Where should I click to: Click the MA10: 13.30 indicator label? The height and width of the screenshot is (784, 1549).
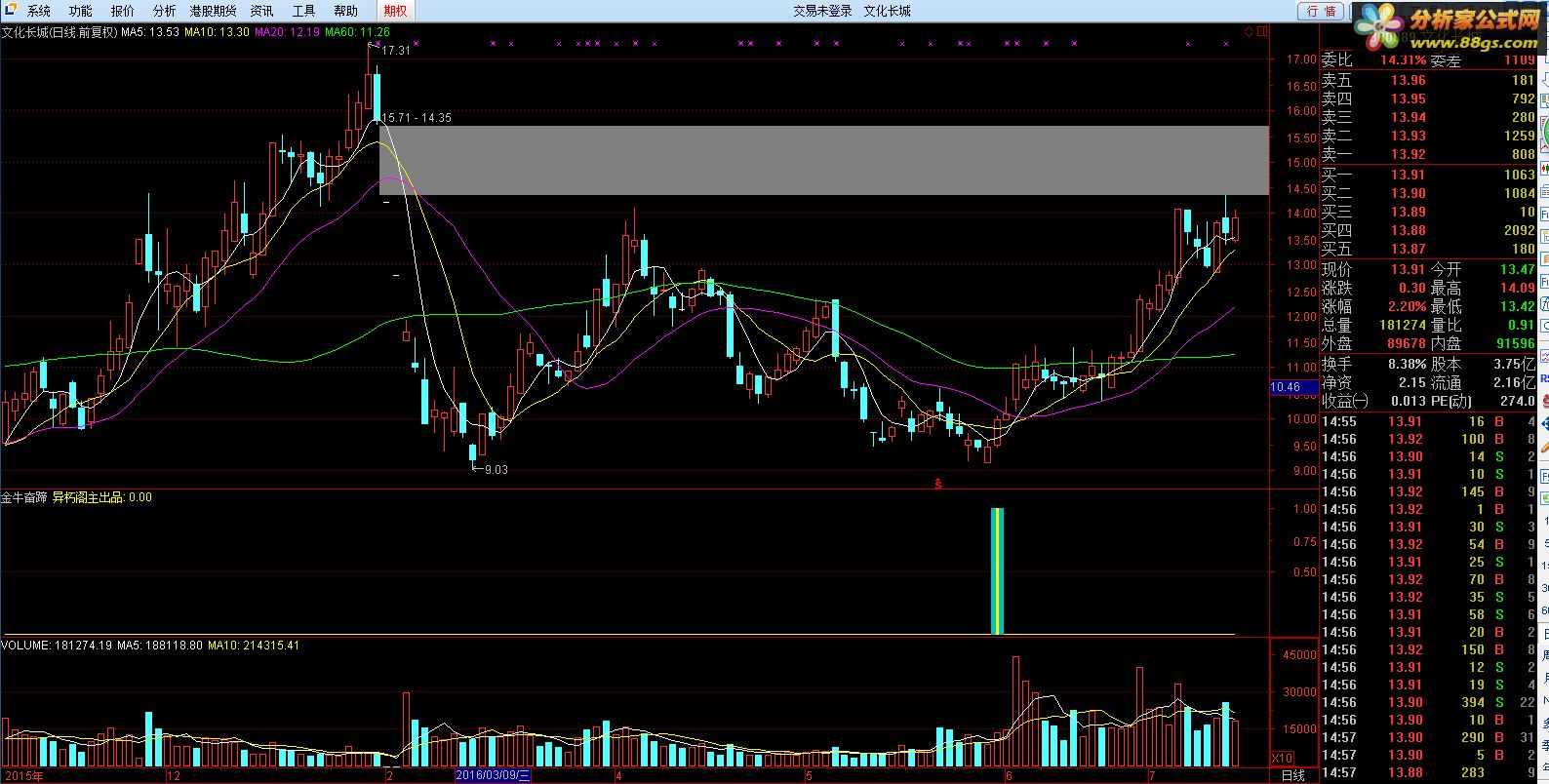217,32
